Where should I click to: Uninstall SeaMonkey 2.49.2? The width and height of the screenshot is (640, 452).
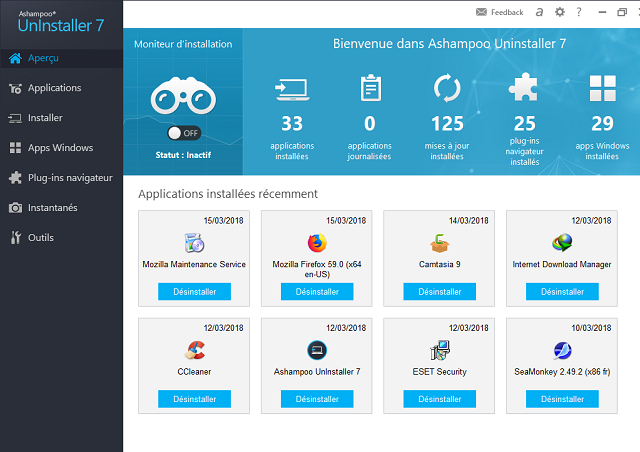[x=562, y=399]
